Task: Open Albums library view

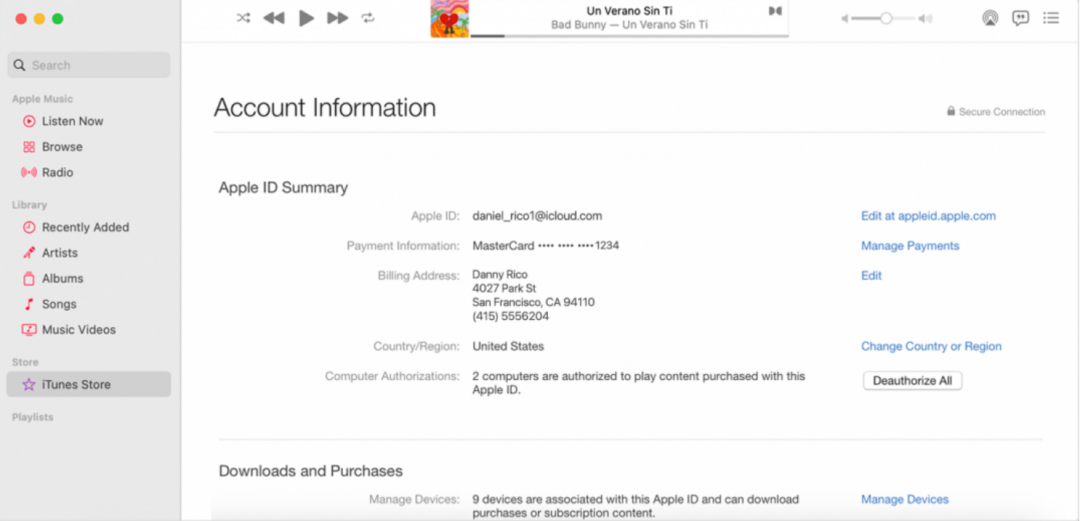Action: click(63, 278)
